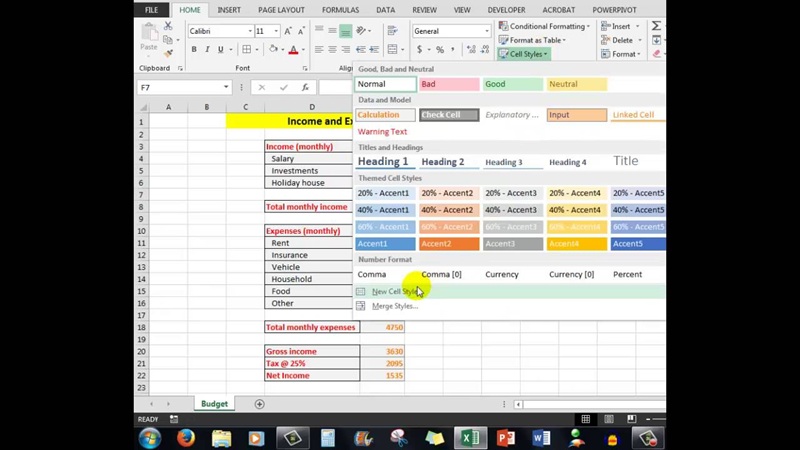Apply the Accent2 orange style swatch

(449, 244)
